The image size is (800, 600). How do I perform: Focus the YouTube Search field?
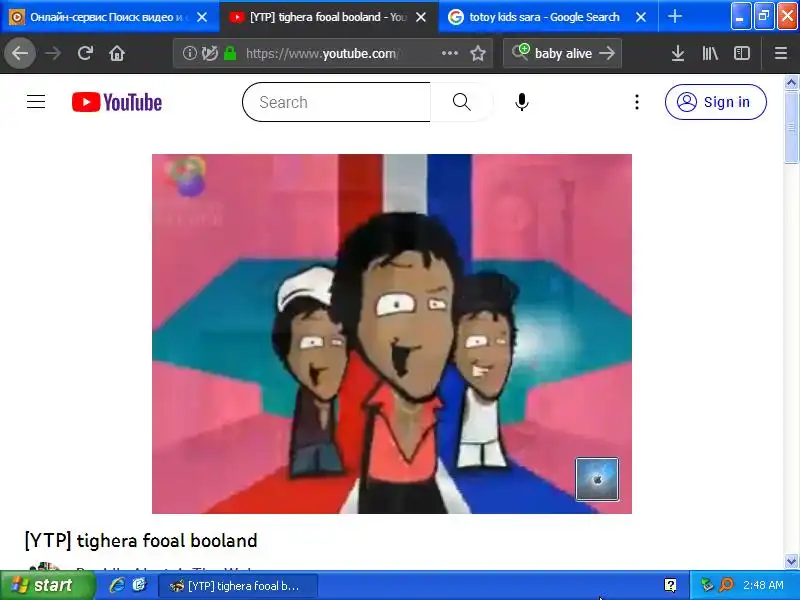tap(337, 102)
